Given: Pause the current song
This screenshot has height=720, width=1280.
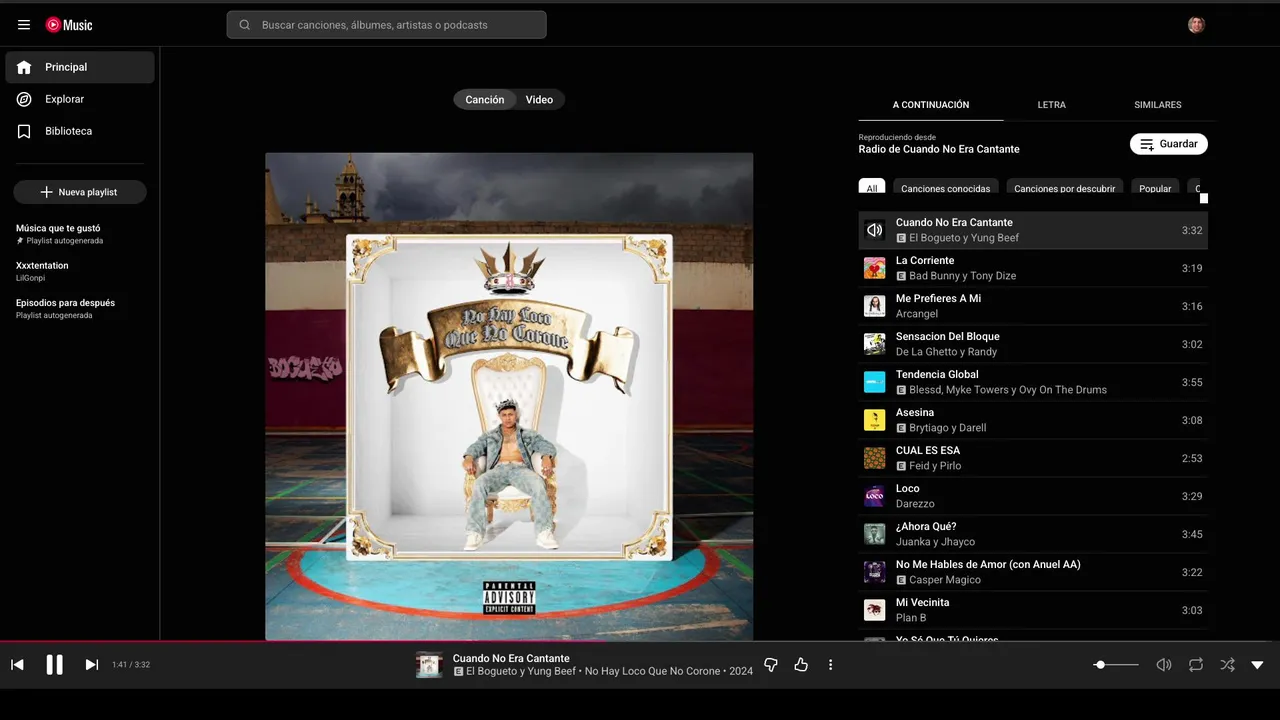Looking at the screenshot, I should 55,665.
